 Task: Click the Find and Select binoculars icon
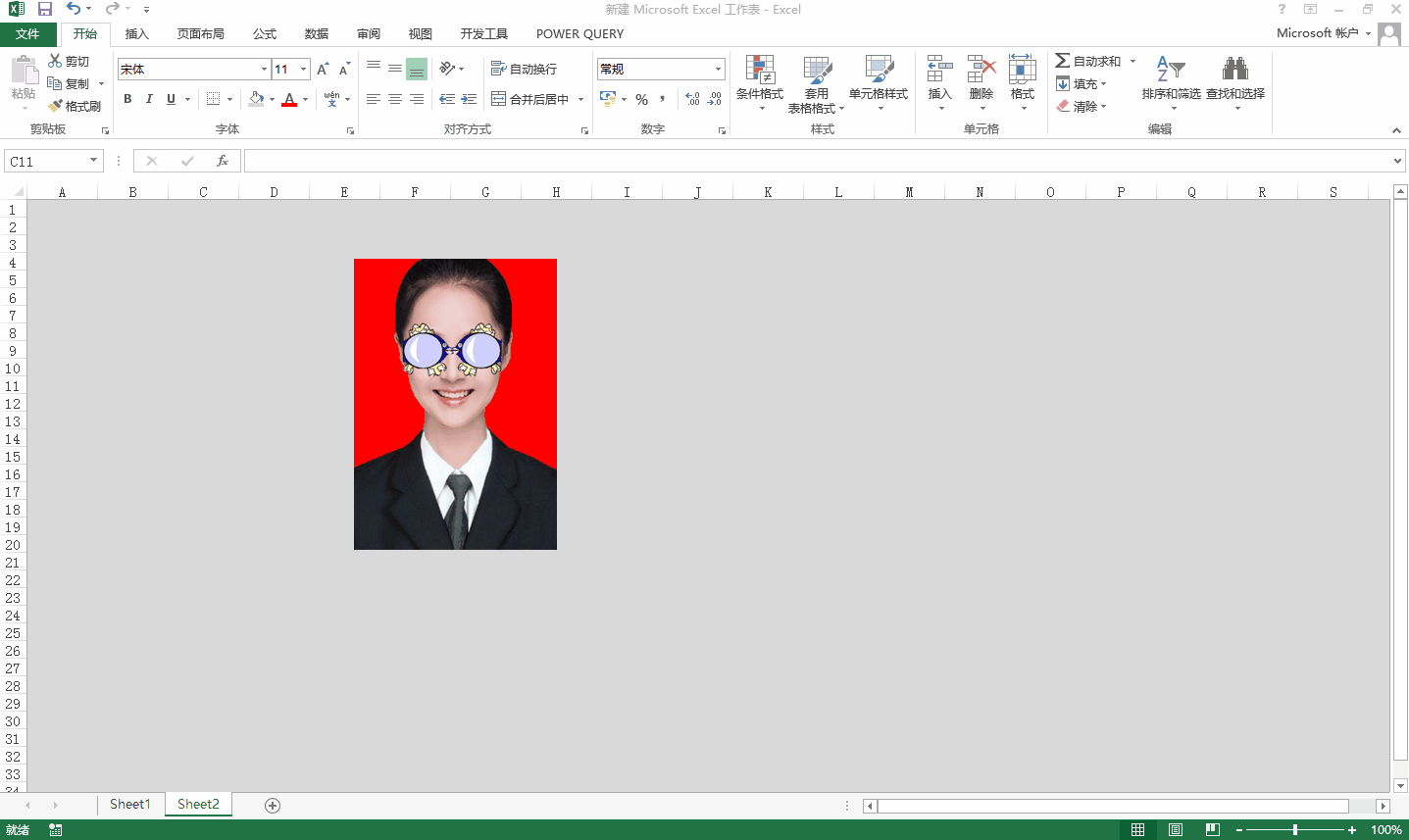point(1234,71)
